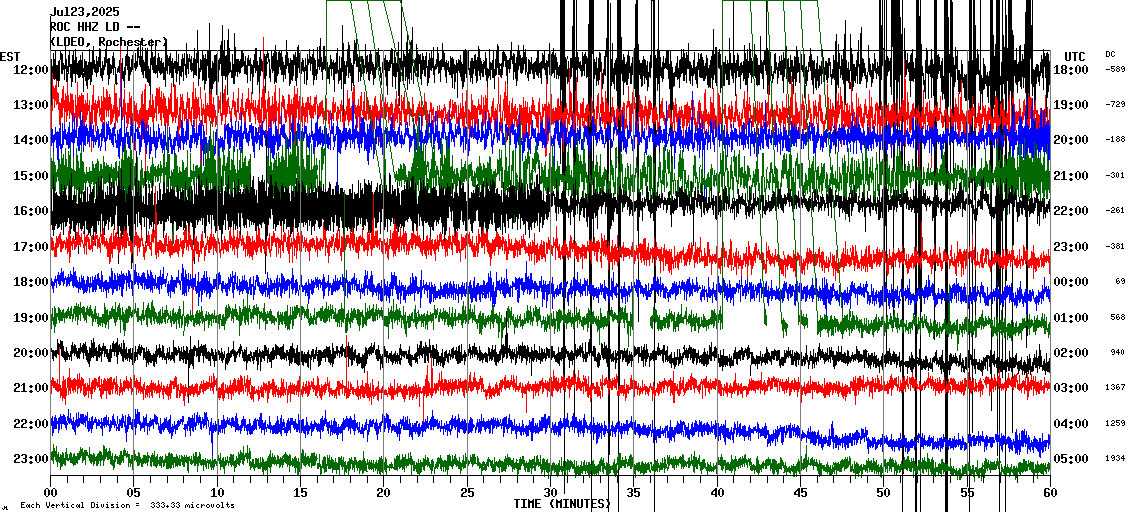Click the Each Vertical Division scale note
This screenshot has height=519, width=1130.
coord(127,506)
